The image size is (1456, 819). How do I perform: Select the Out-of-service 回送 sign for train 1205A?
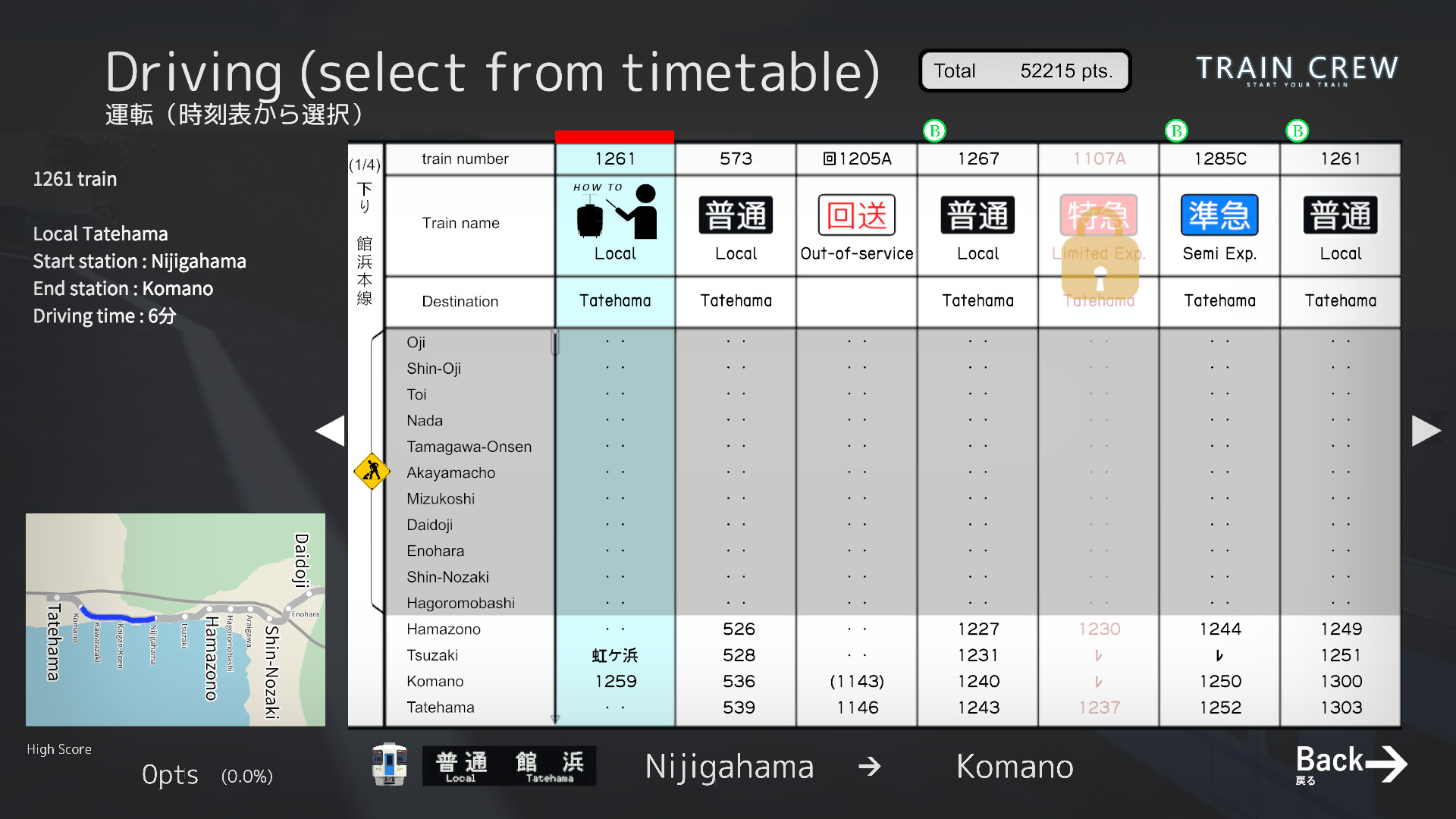pyautogui.click(x=856, y=215)
